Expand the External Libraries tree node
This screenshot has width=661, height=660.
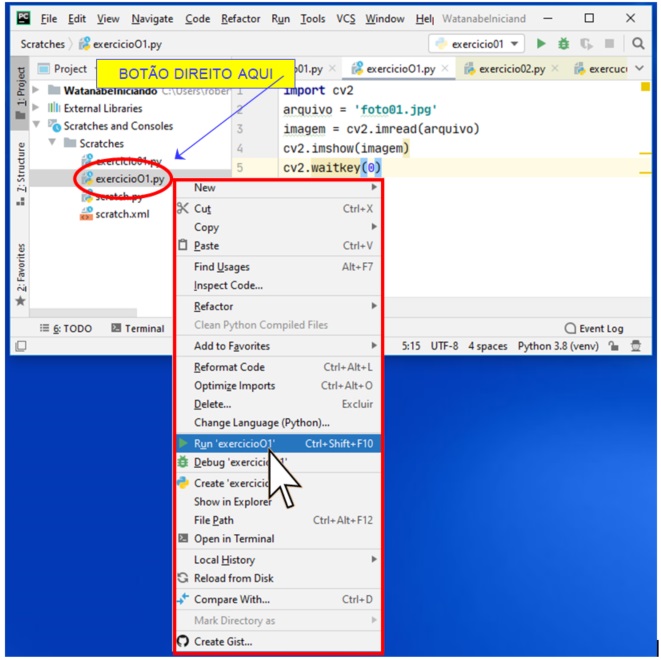tap(38, 108)
